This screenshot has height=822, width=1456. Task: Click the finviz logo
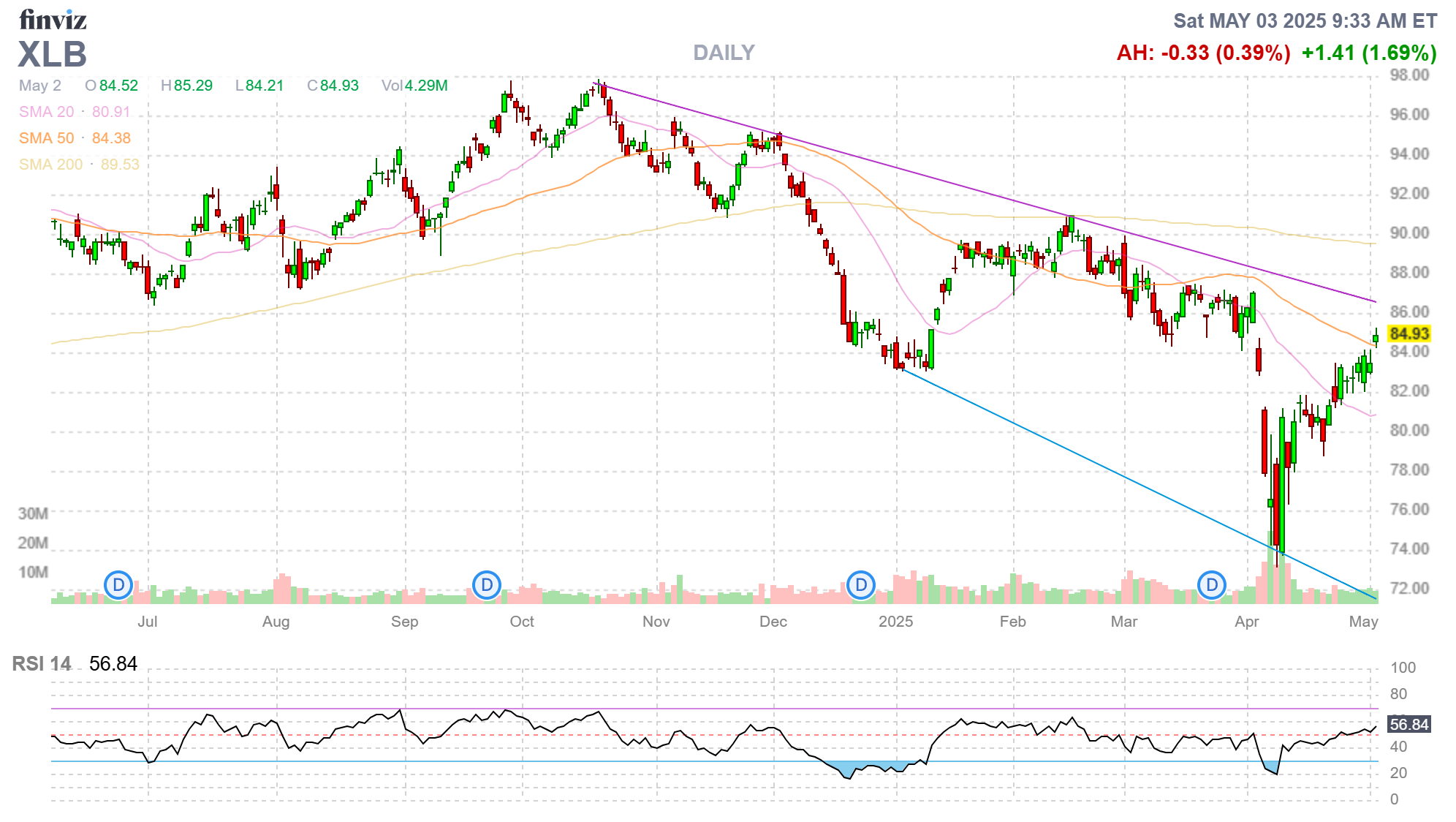click(x=53, y=20)
